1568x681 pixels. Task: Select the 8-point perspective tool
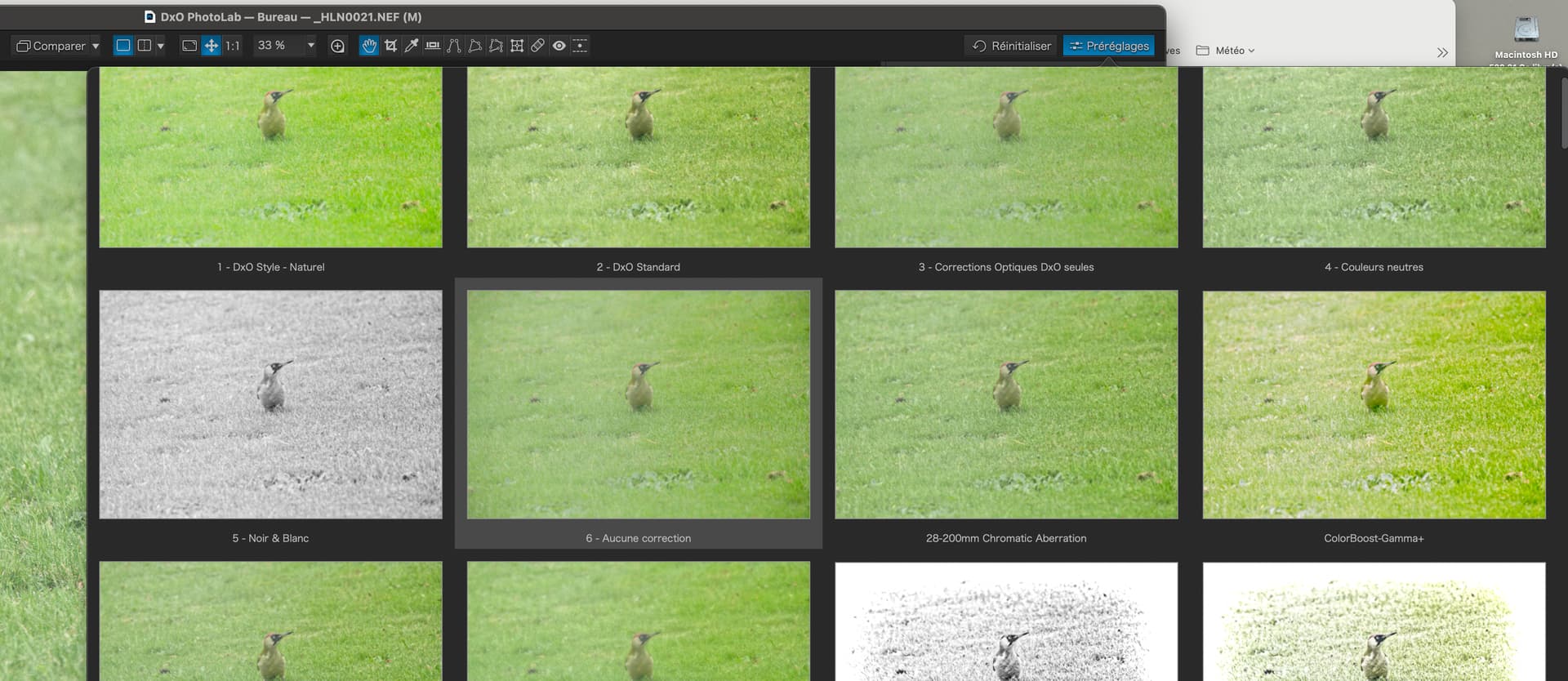[496, 46]
